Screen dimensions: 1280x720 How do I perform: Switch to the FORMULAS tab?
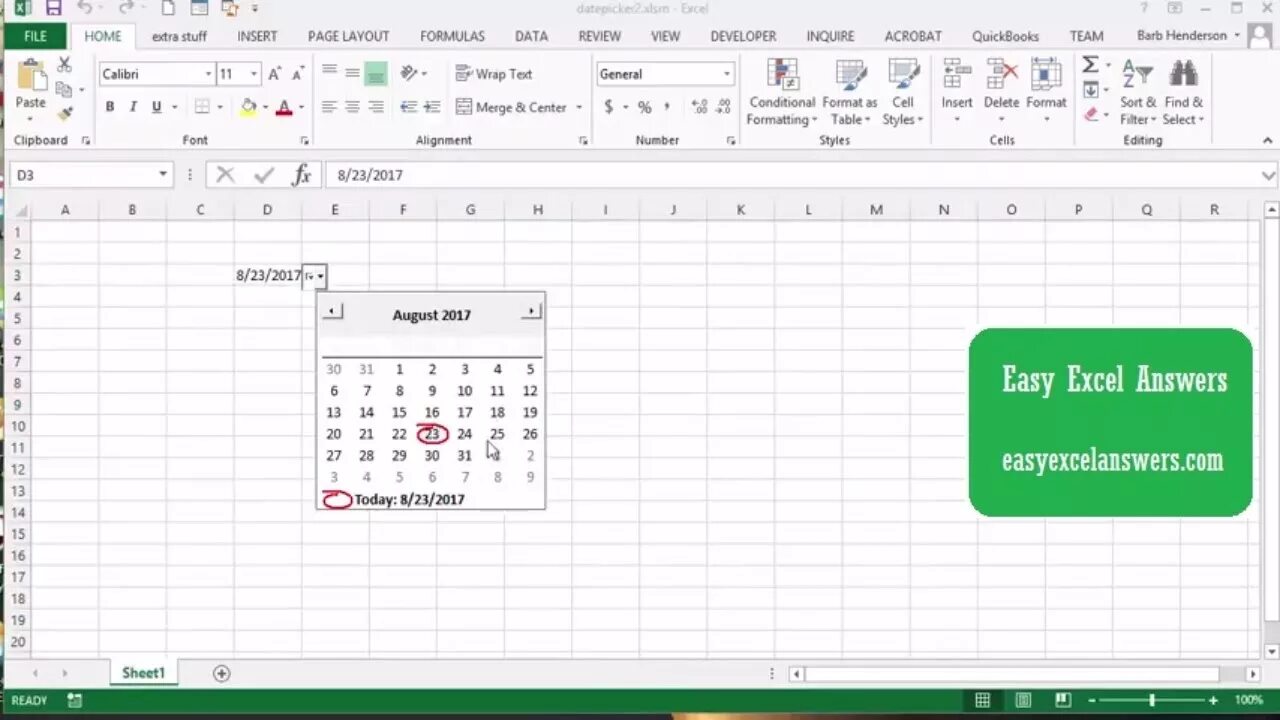pos(452,36)
